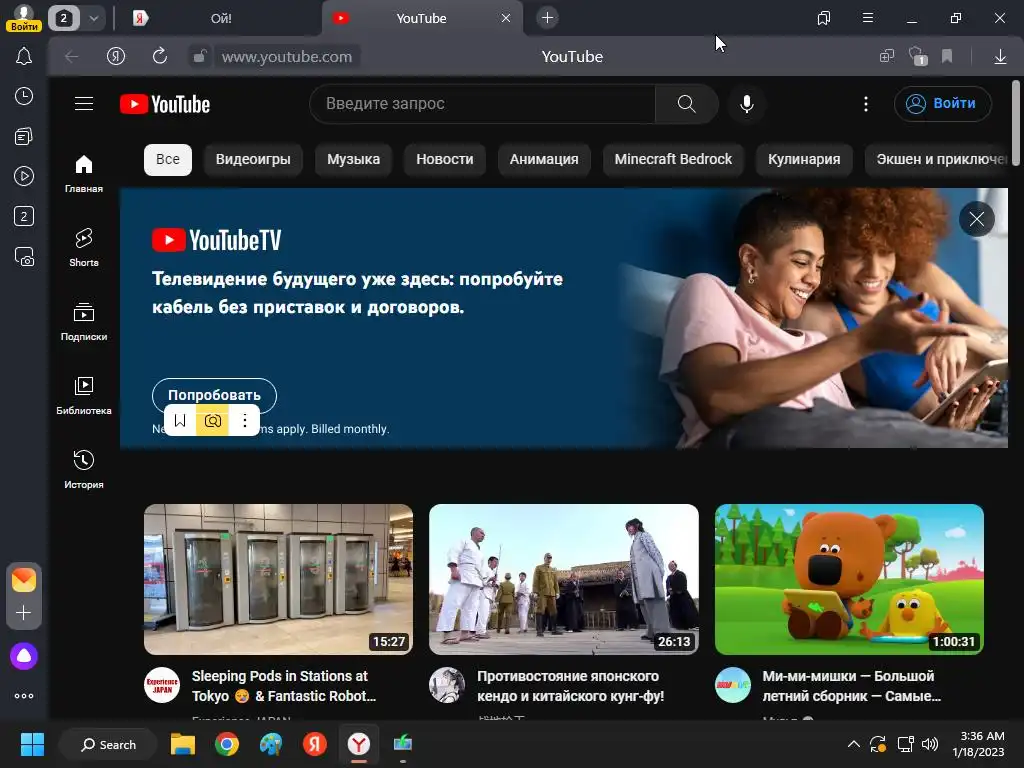Click the Попробовать button
The image size is (1024, 768).
coord(214,395)
